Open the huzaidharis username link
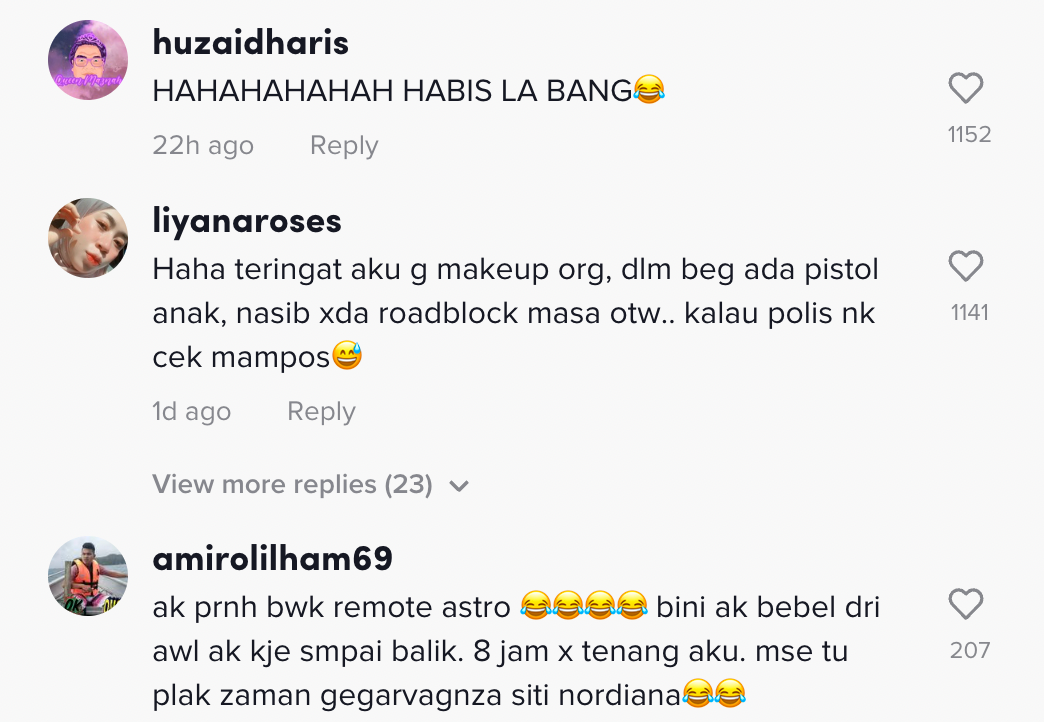The height and width of the screenshot is (722, 1044). [x=250, y=43]
